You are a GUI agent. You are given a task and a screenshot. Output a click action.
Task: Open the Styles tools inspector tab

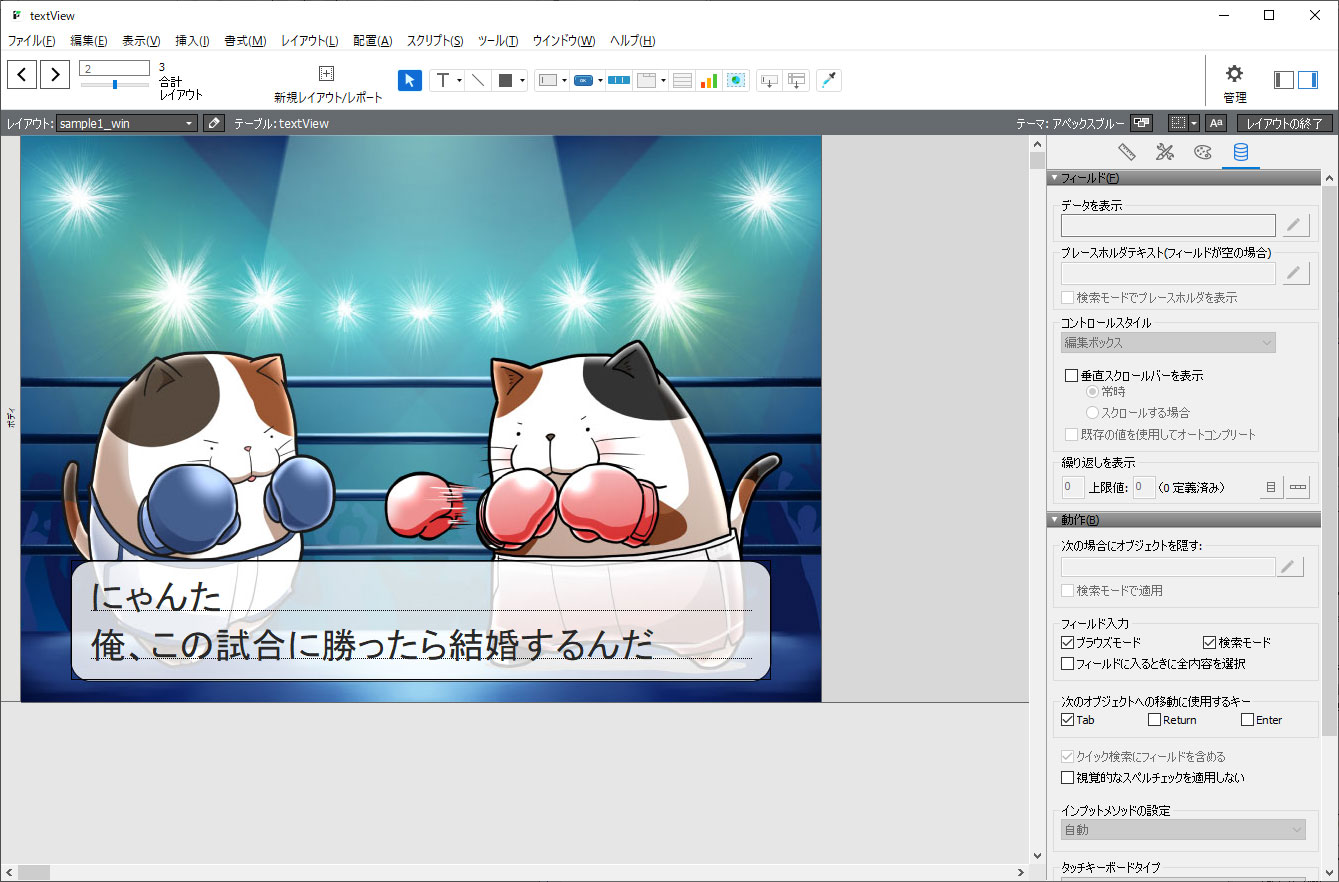point(1165,152)
